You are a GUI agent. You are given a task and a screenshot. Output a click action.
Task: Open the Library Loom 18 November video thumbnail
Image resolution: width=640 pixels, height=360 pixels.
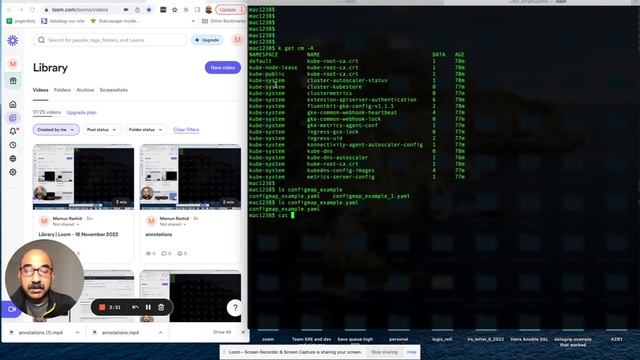point(83,177)
